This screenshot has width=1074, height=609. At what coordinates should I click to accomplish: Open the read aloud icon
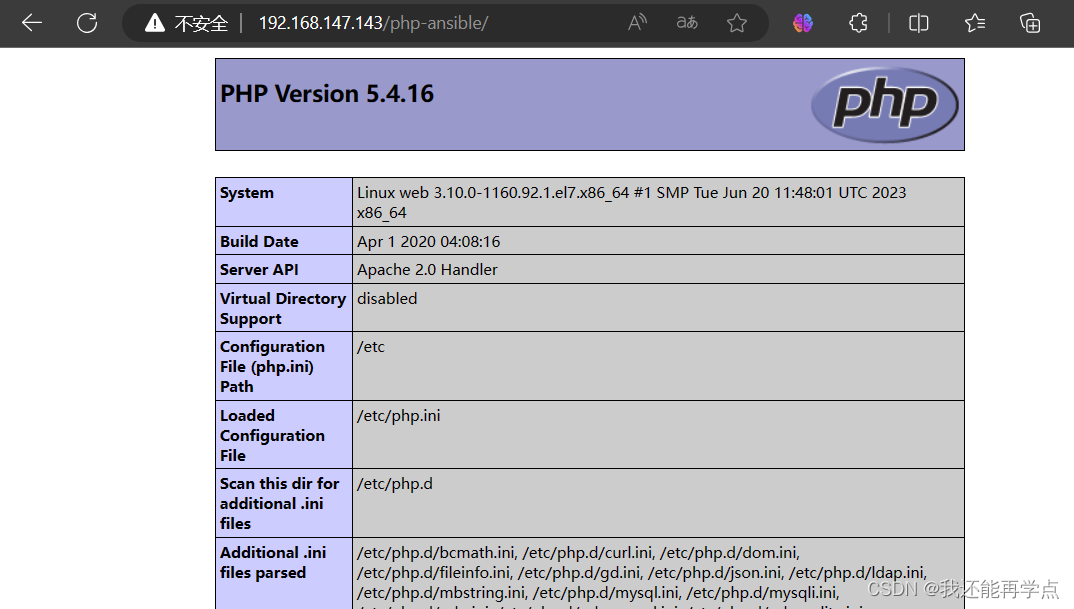click(x=637, y=23)
